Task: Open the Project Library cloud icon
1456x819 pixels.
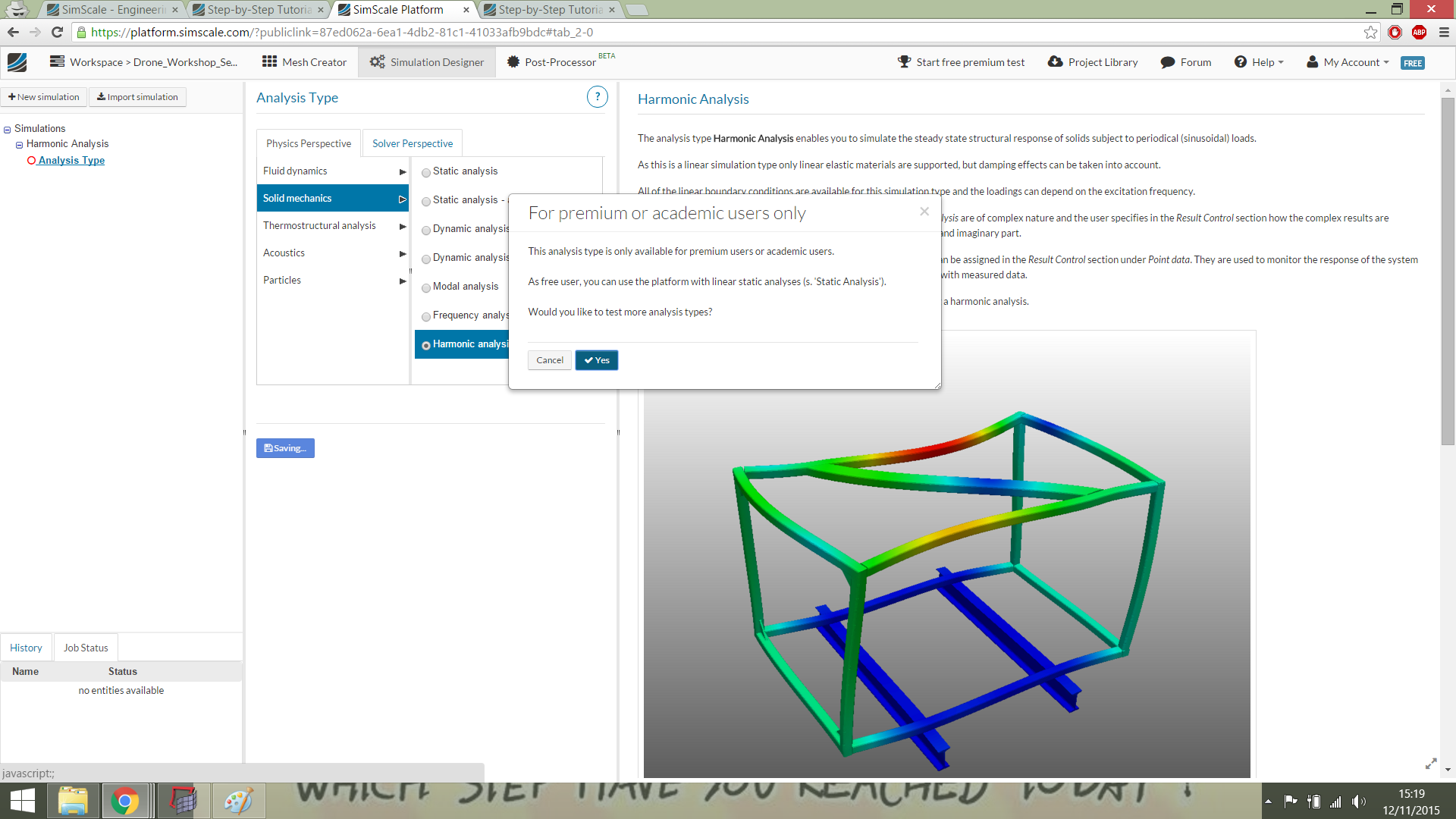Action: [x=1055, y=62]
